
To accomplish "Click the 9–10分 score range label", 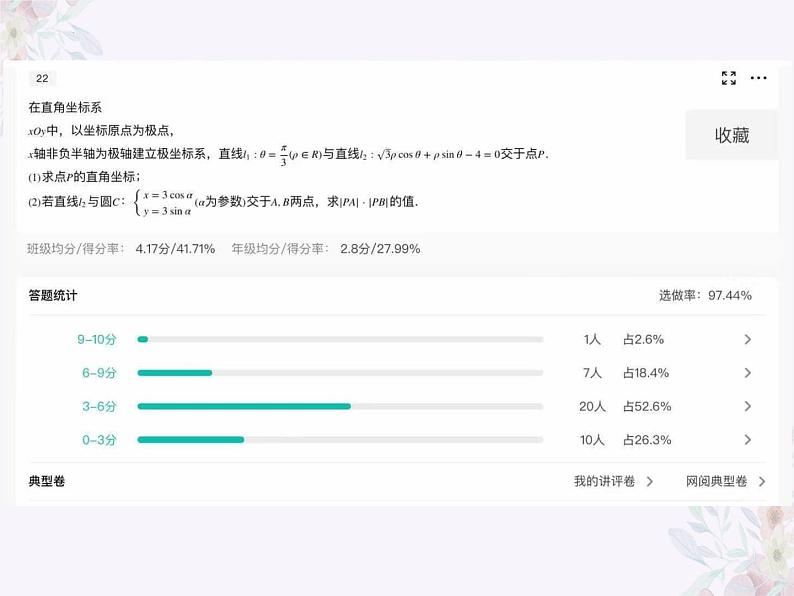I will (97, 340).
